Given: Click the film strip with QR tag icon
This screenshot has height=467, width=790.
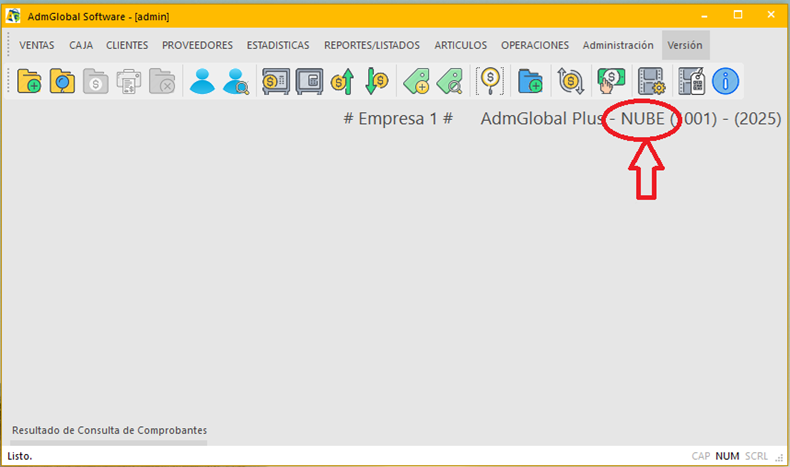Looking at the screenshot, I should (x=692, y=81).
